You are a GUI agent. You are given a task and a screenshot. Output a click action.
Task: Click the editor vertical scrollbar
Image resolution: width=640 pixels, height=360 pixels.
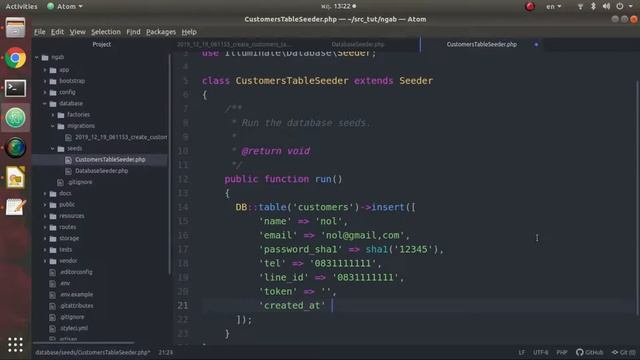tap(637, 198)
